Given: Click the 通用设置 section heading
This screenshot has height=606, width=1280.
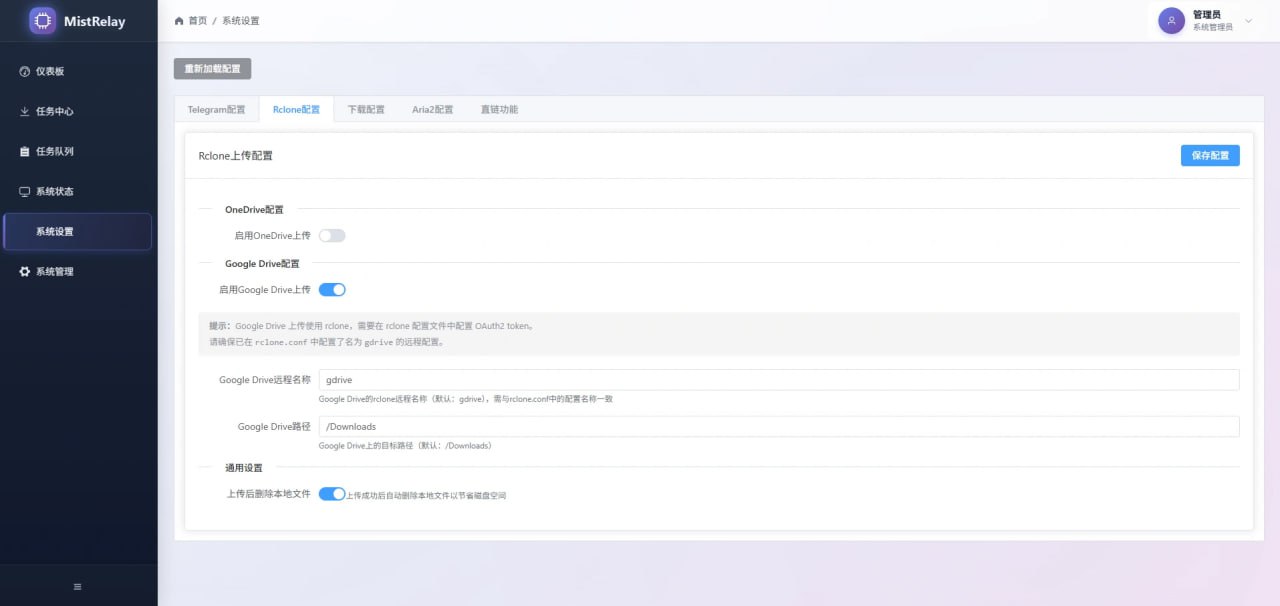Looking at the screenshot, I should pyautogui.click(x=244, y=468).
